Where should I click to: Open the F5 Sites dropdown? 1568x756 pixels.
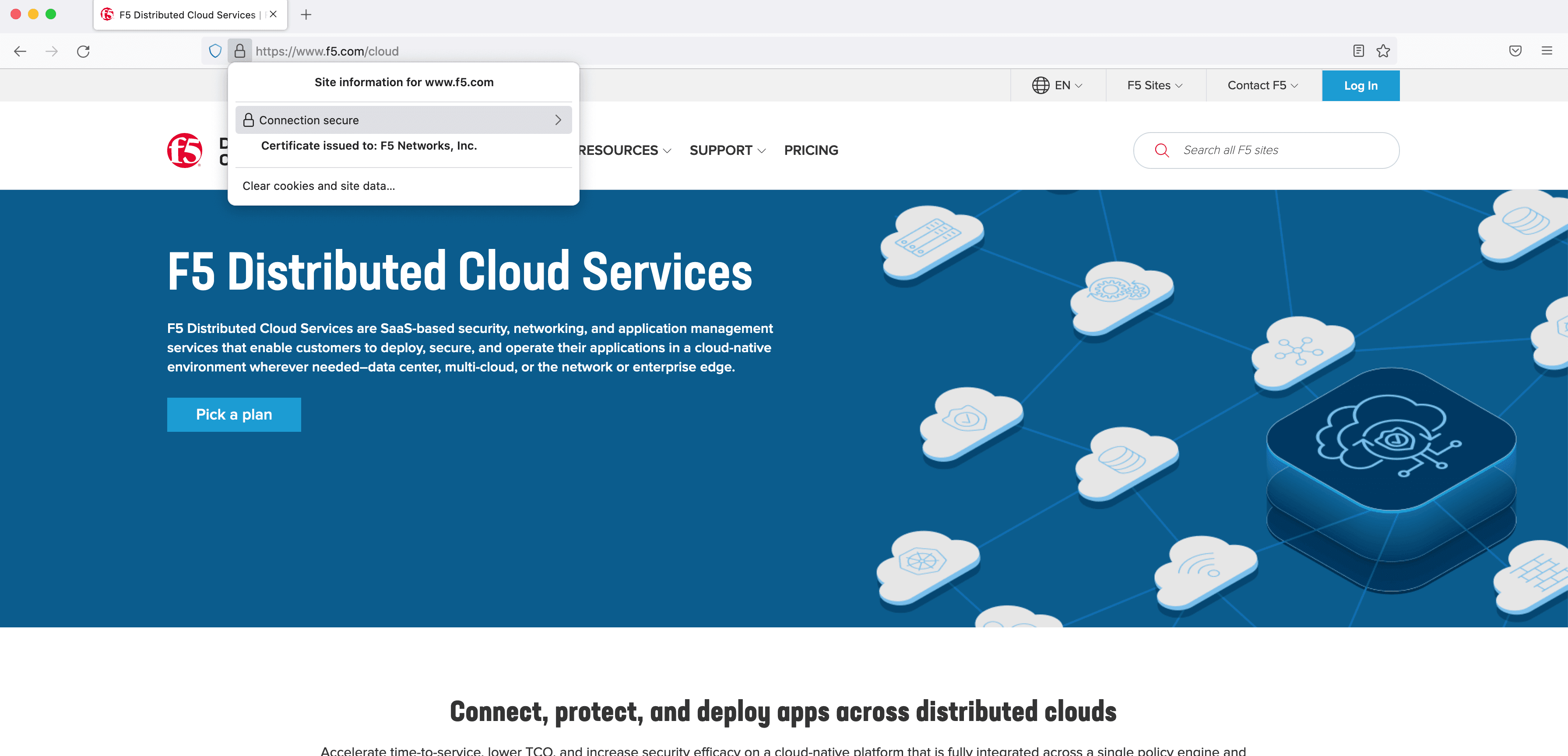[1155, 86]
